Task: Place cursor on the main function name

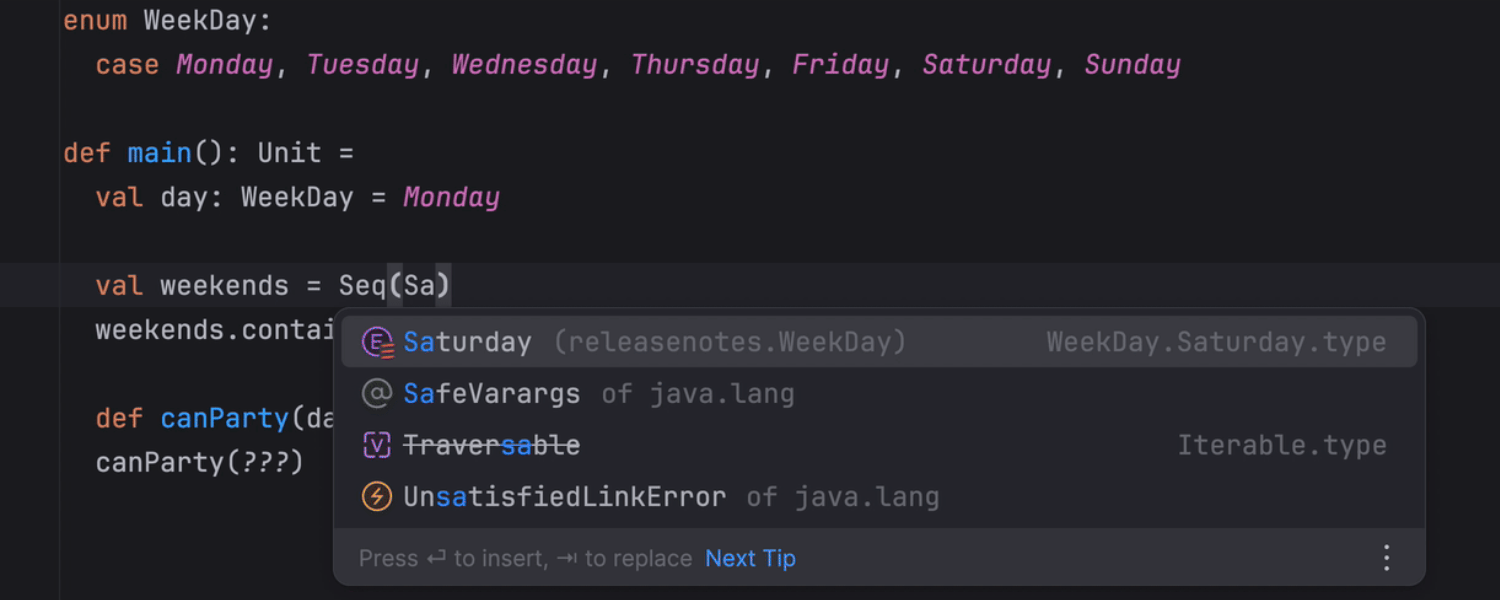Action: click(x=159, y=153)
